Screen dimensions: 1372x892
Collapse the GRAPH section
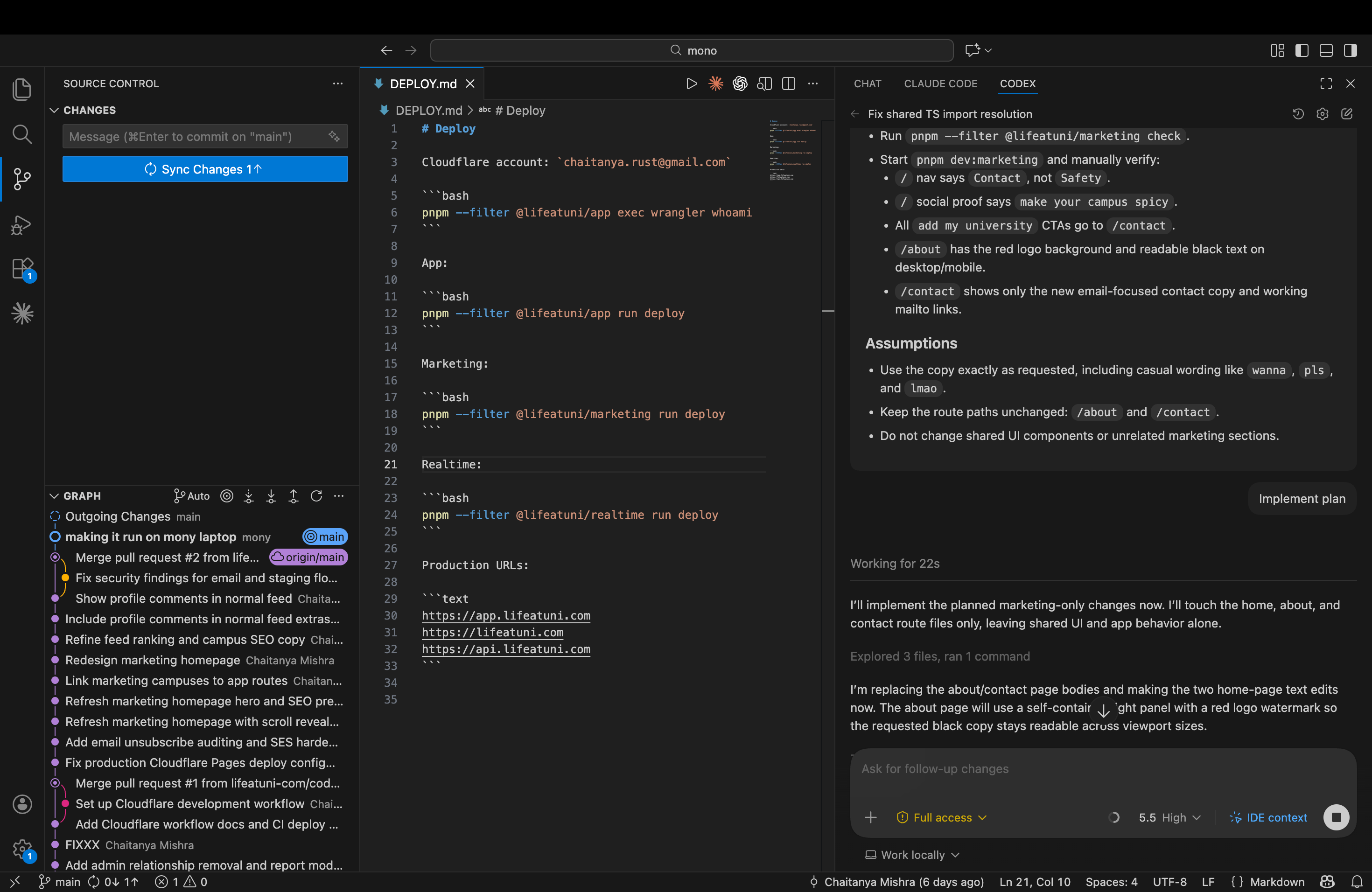[x=54, y=496]
